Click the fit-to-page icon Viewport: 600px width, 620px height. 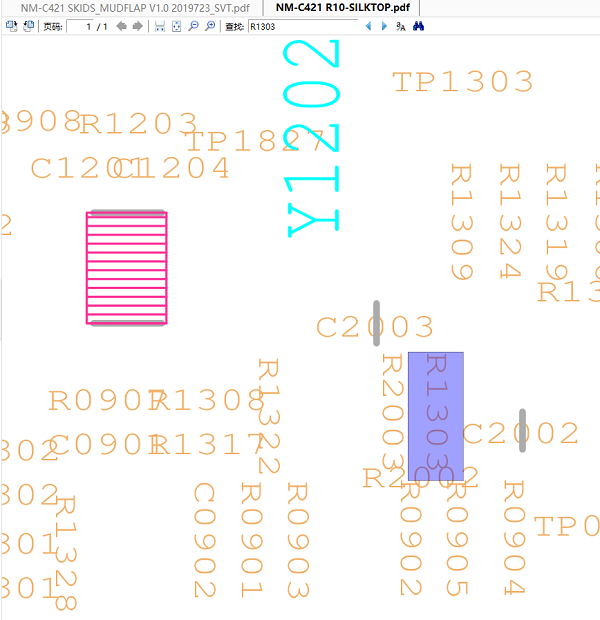point(176,26)
